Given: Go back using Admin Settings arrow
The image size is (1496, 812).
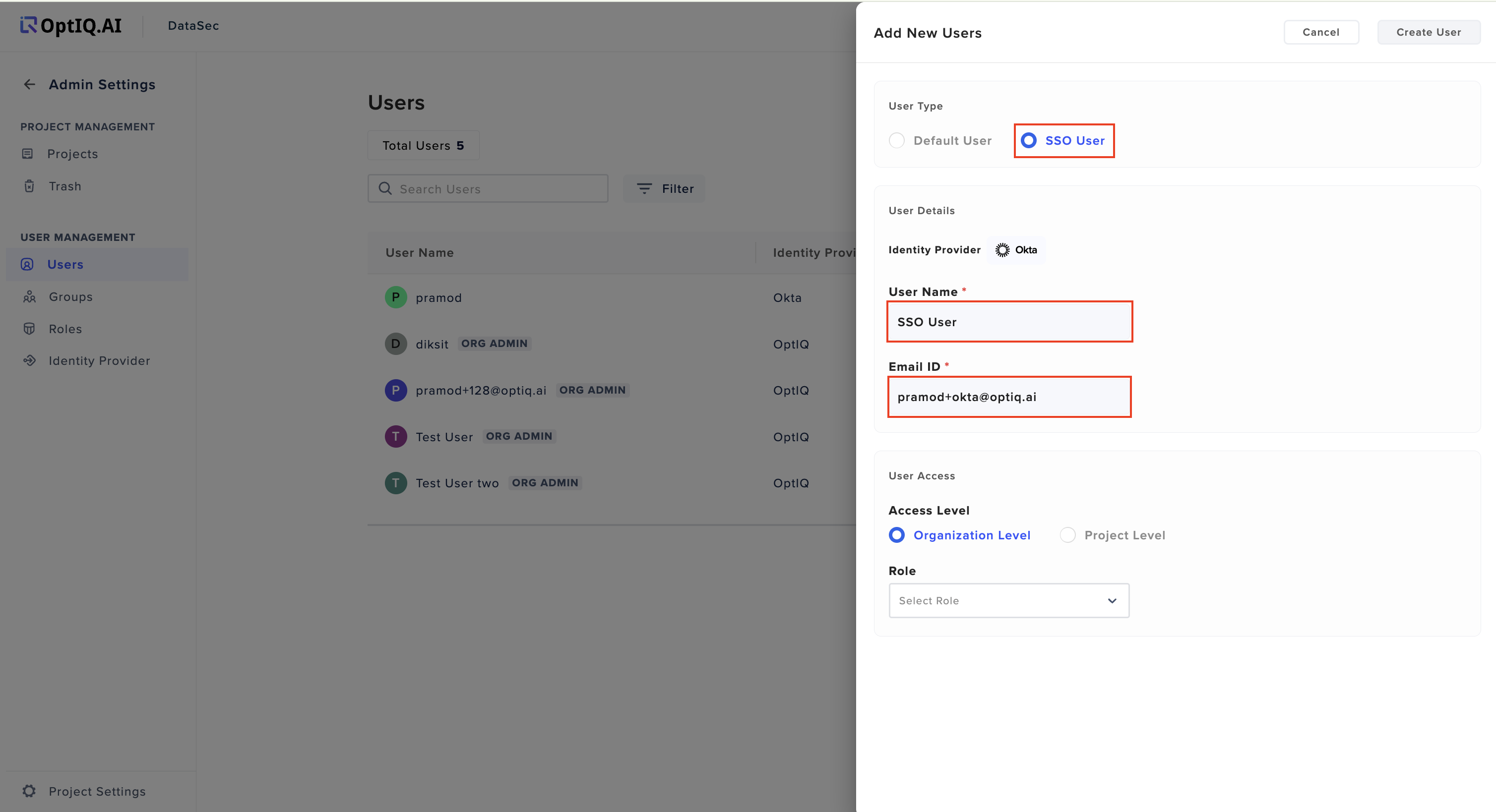Looking at the screenshot, I should tap(30, 85).
